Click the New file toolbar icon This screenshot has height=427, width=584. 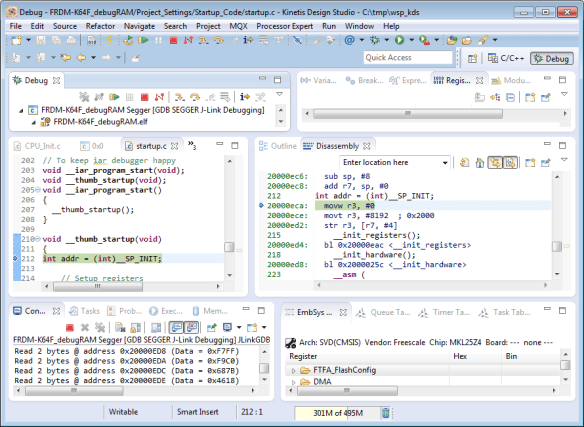pos(16,40)
